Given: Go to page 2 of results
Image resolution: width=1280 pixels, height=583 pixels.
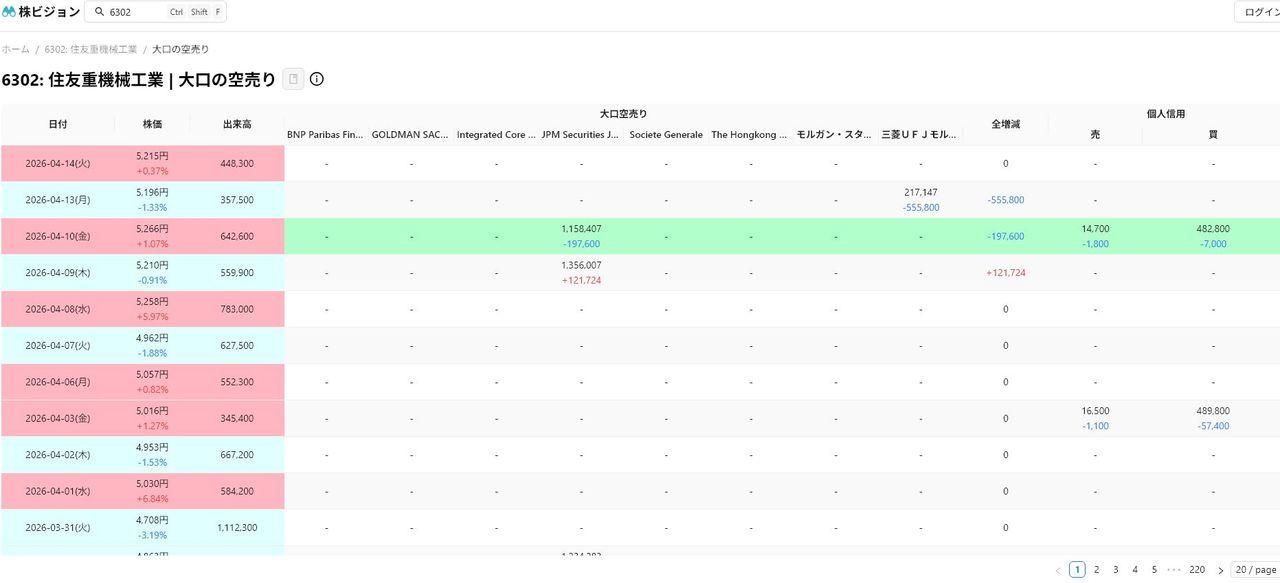Looking at the screenshot, I should [x=1096, y=570].
